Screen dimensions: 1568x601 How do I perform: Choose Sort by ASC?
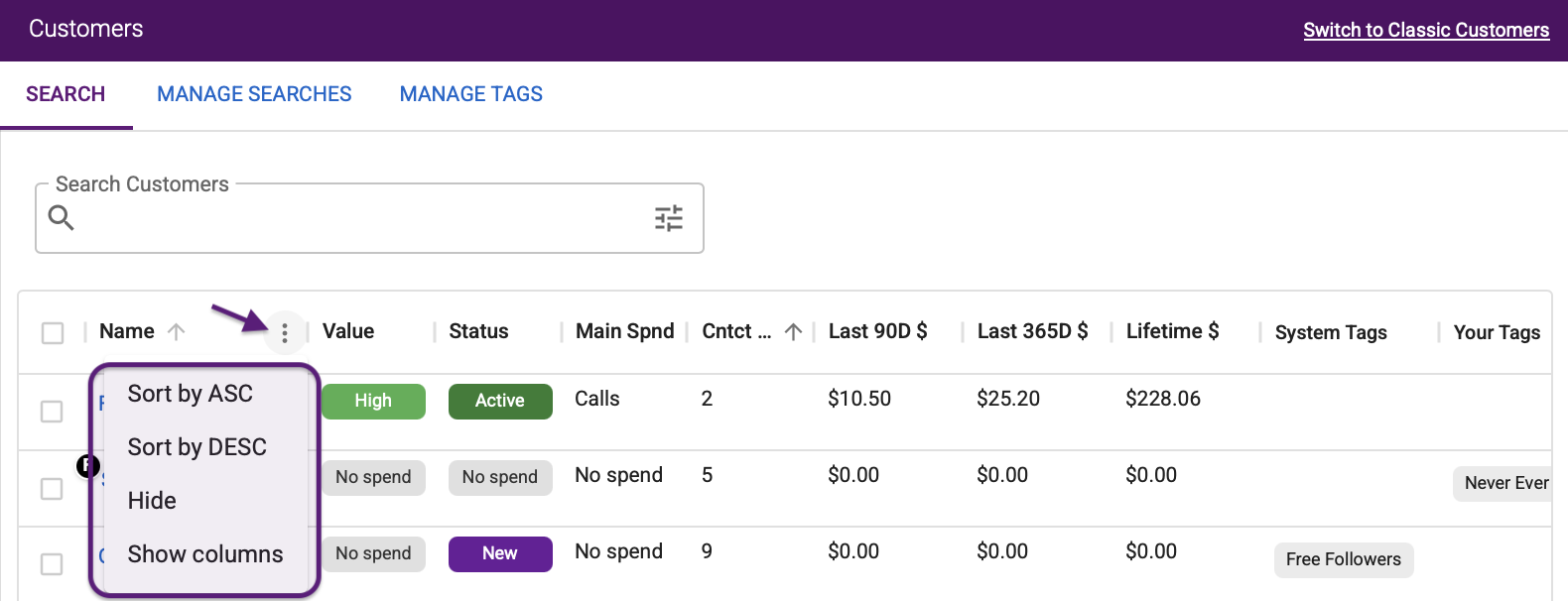coord(191,394)
